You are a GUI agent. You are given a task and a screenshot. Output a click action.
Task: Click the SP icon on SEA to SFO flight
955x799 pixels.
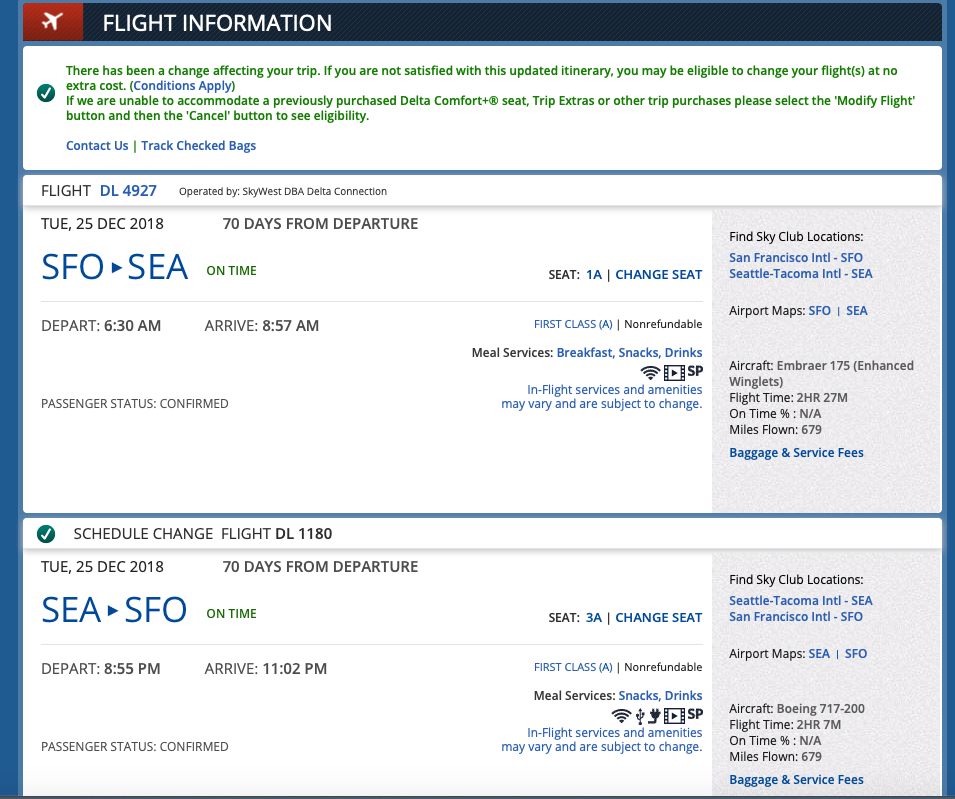tap(695, 714)
